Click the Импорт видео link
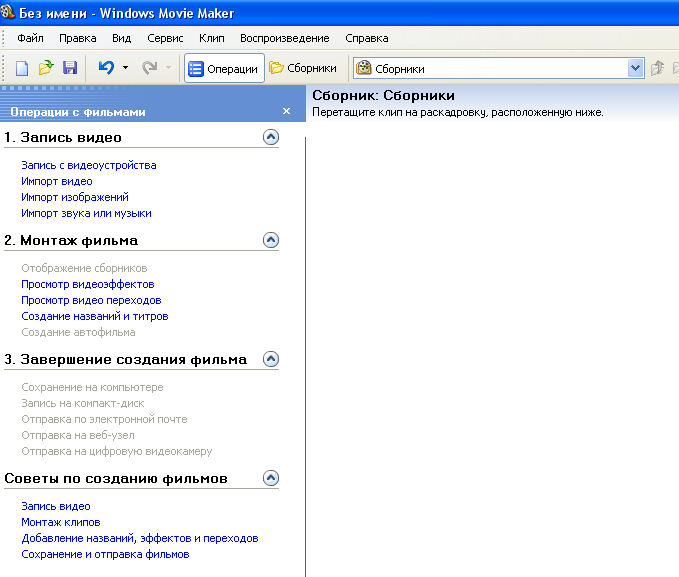The width and height of the screenshot is (679, 577). pyautogui.click(x=57, y=181)
